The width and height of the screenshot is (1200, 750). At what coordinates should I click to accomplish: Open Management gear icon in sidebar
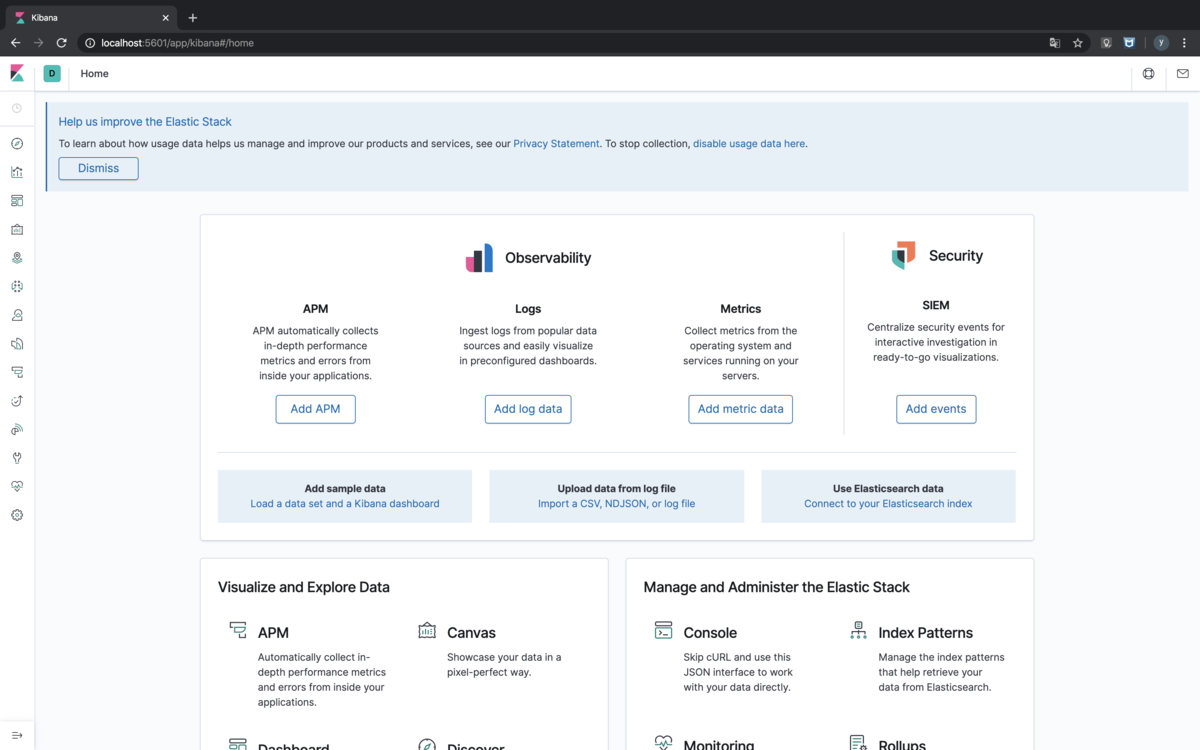pos(17,515)
